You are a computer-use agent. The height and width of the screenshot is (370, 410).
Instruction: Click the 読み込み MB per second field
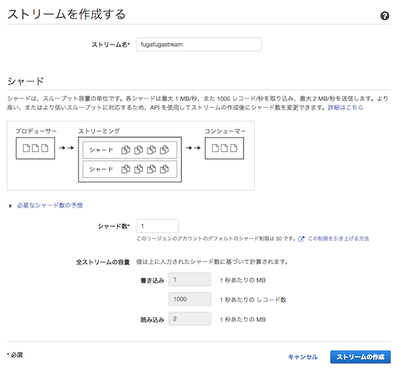click(190, 319)
